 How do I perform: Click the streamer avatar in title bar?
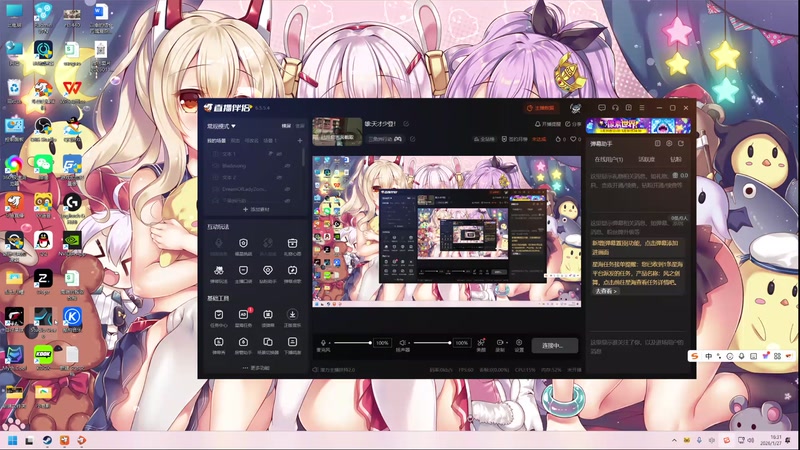(576, 108)
